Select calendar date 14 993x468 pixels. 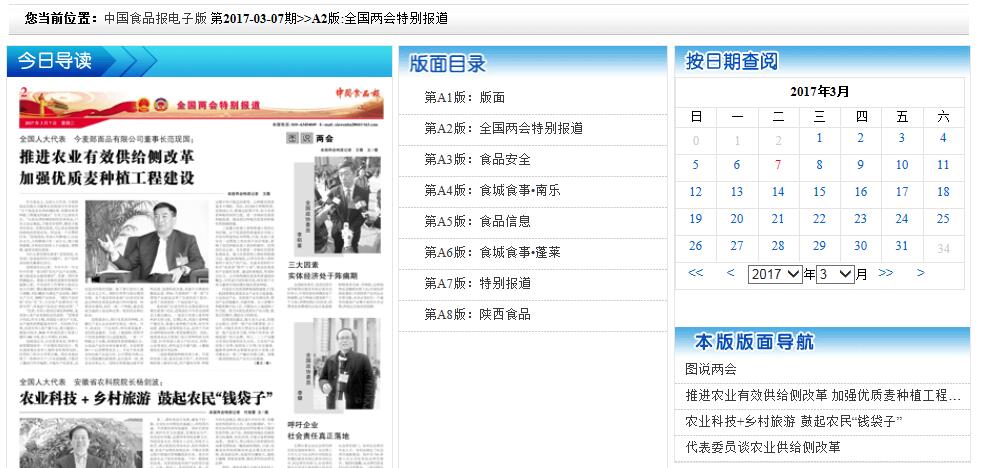click(x=778, y=192)
